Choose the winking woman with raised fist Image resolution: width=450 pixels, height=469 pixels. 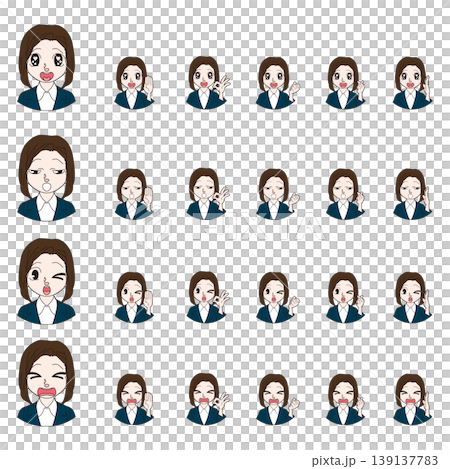pos(278,298)
